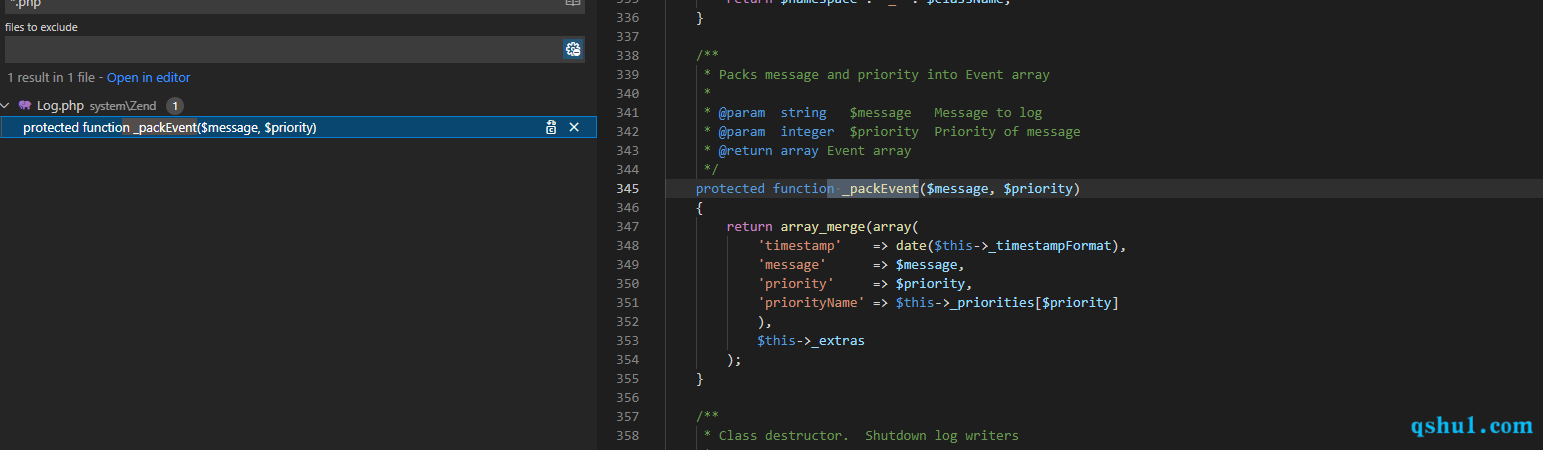The image size is (1543, 450).
Task: Click the 'timestamp' key on line 348
Action: point(799,246)
